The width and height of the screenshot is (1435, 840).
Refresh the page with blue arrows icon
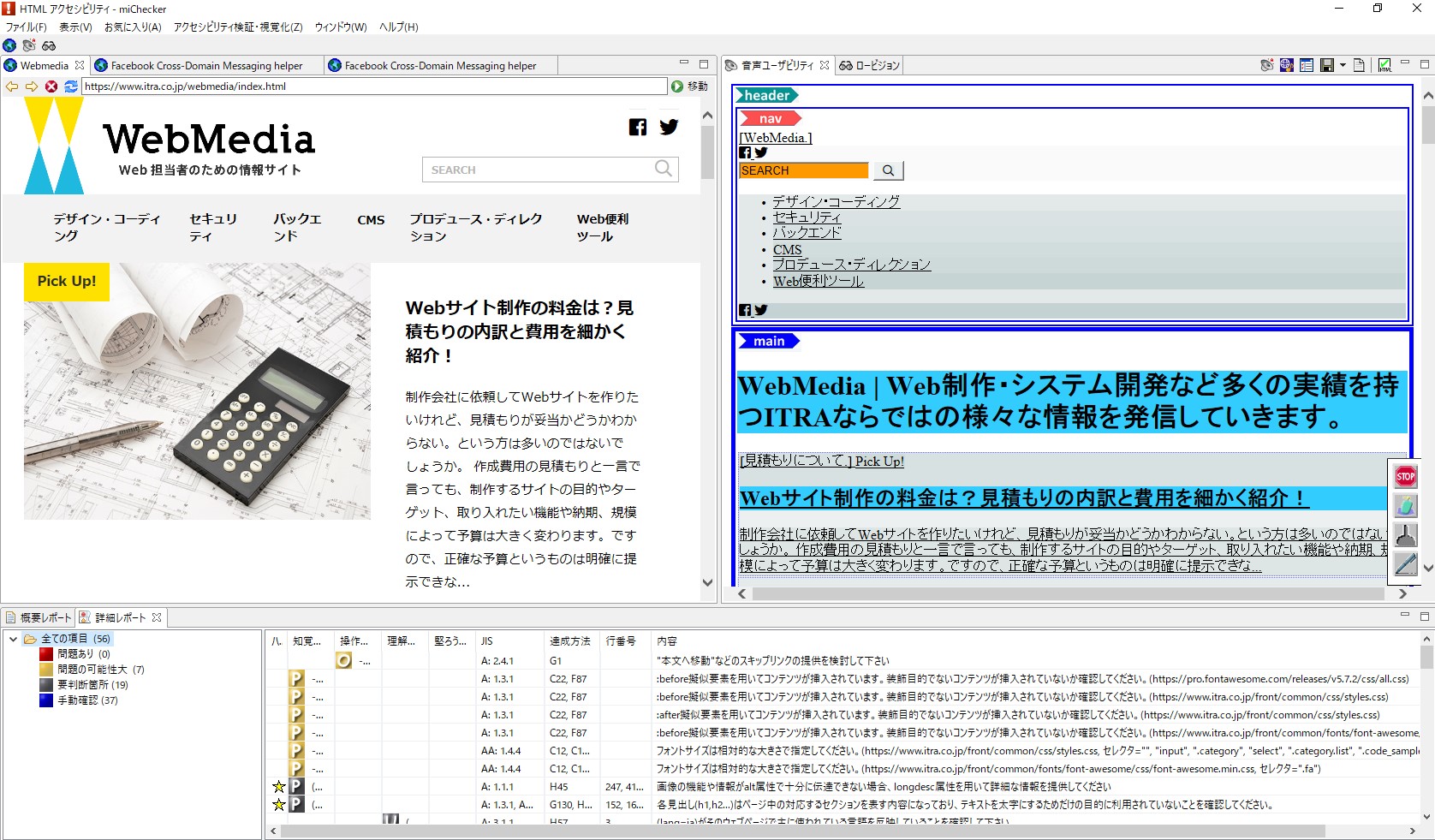tap(71, 86)
